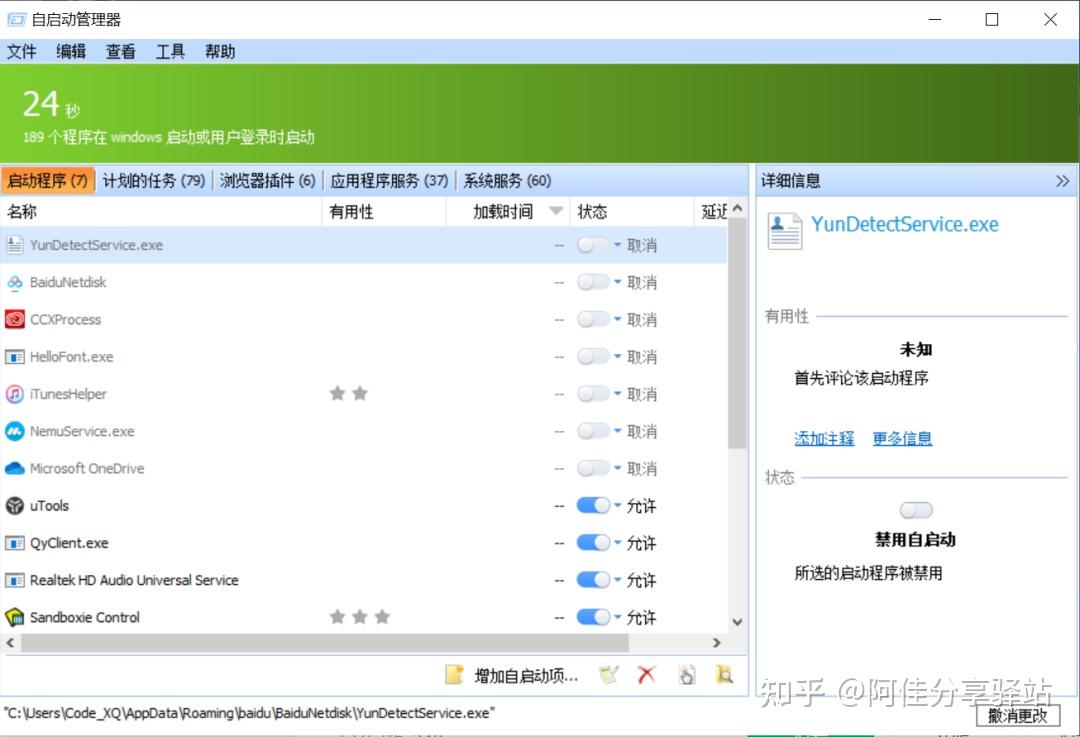The width and height of the screenshot is (1080, 737).
Task: Open the 查看 menu
Action: [x=121, y=52]
